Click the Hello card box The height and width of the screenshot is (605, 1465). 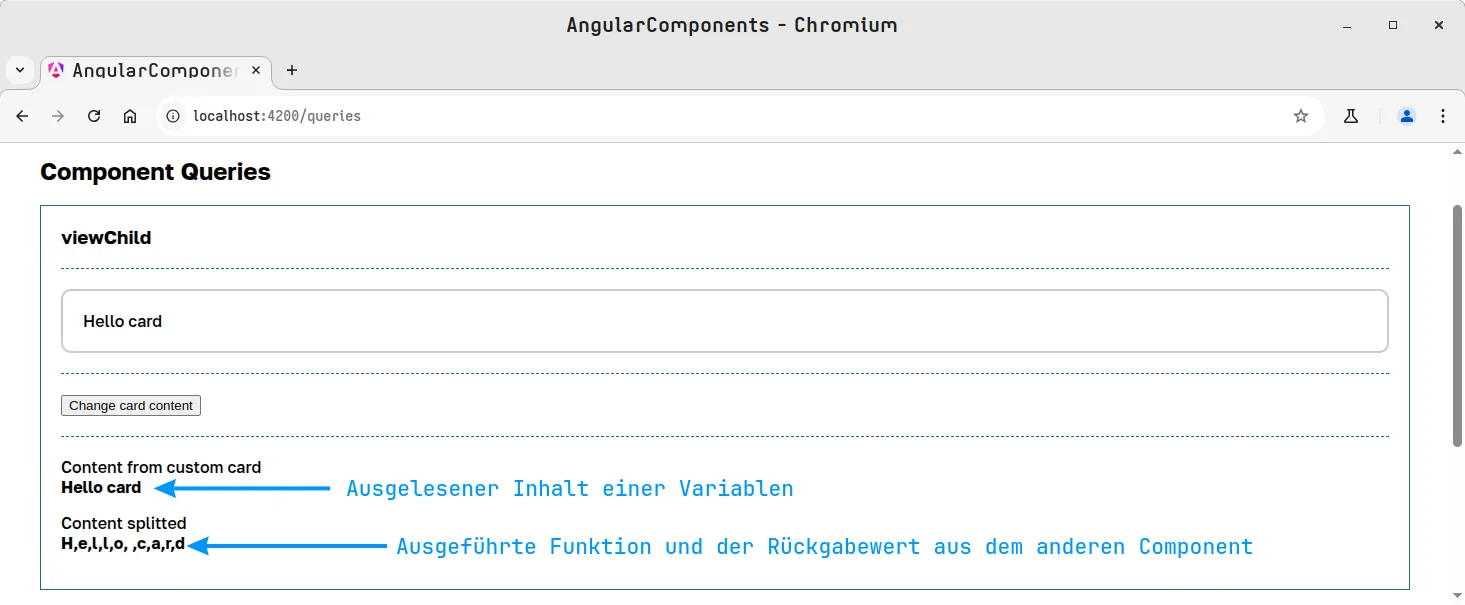(725, 321)
